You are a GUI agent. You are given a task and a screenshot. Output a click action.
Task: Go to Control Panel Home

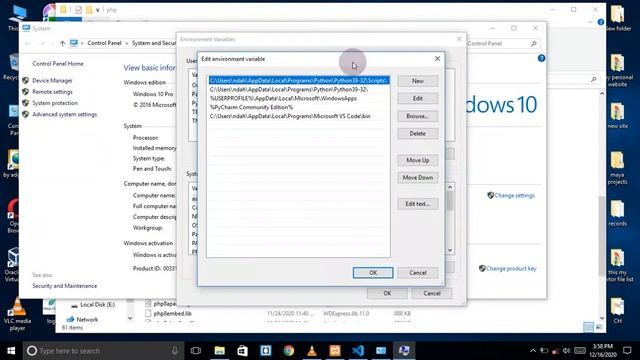point(58,64)
